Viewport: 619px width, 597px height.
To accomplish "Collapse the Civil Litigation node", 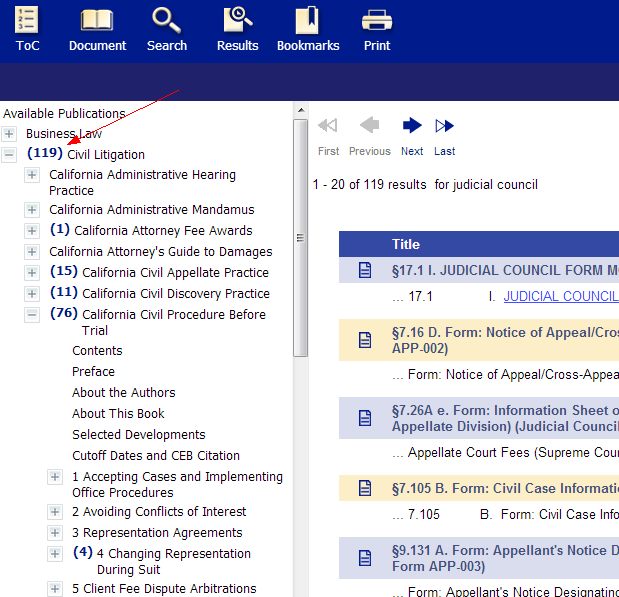I will coord(9,155).
